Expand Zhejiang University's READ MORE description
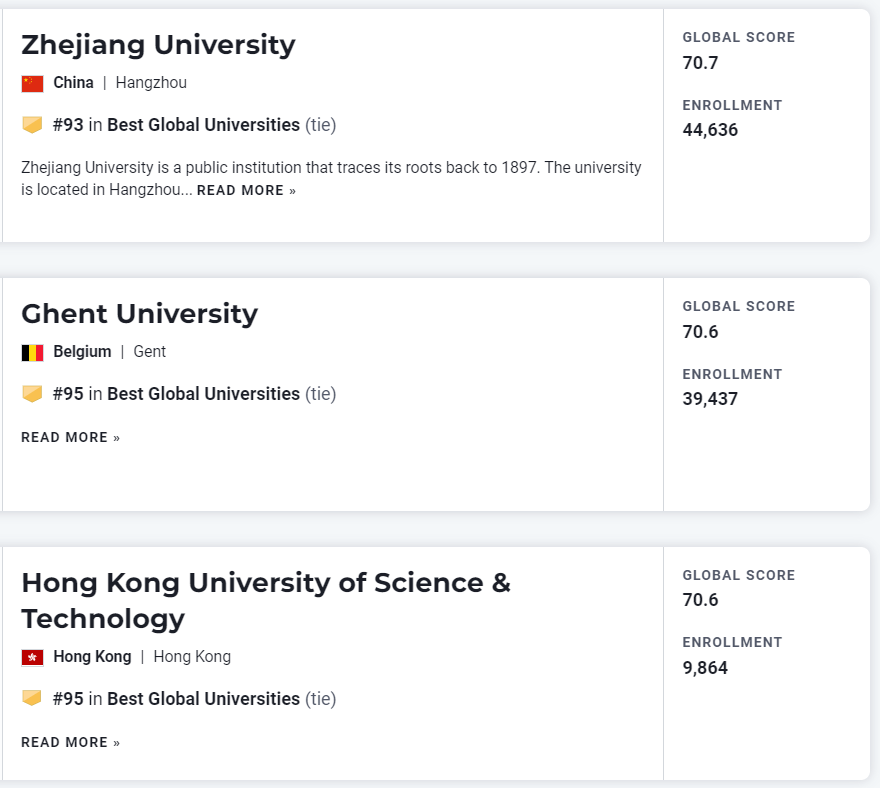Image resolution: width=880 pixels, height=788 pixels. click(246, 190)
